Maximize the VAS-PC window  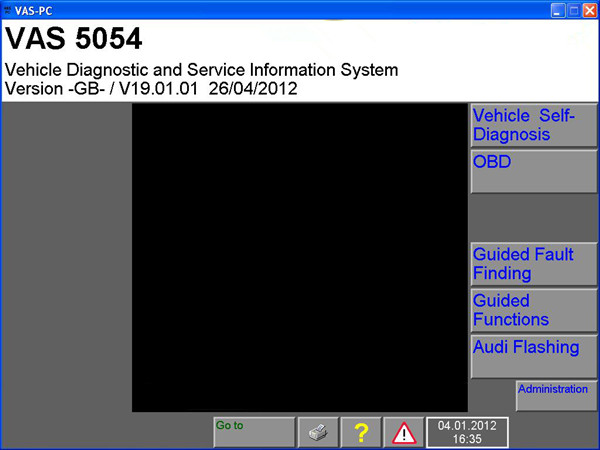(x=574, y=8)
